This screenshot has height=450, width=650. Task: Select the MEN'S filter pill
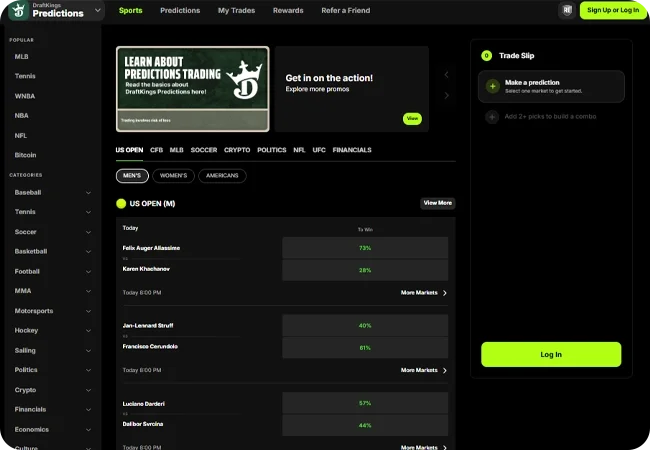click(132, 176)
